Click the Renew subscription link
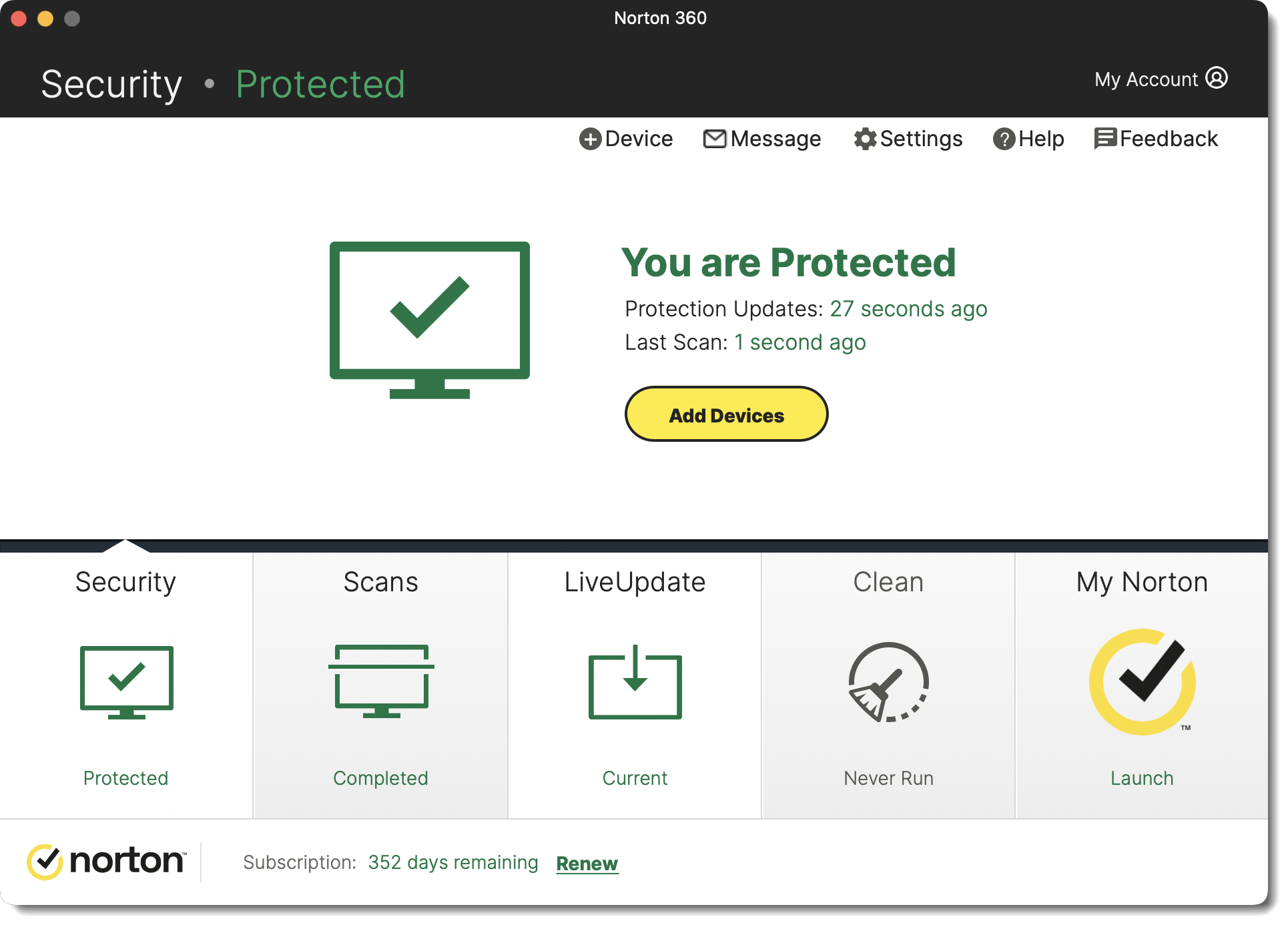This screenshot has width=1288, height=925. tap(587, 864)
